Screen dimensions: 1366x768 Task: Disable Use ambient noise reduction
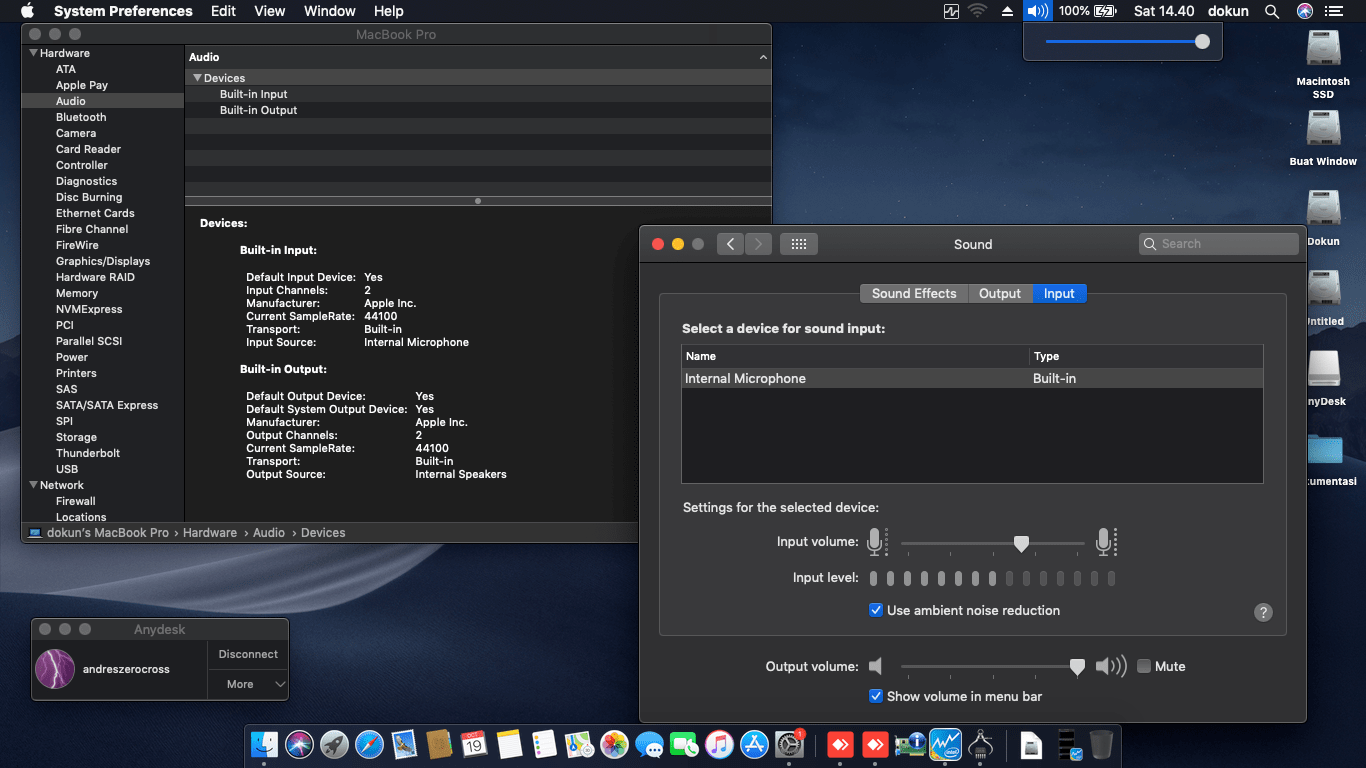[x=876, y=610]
